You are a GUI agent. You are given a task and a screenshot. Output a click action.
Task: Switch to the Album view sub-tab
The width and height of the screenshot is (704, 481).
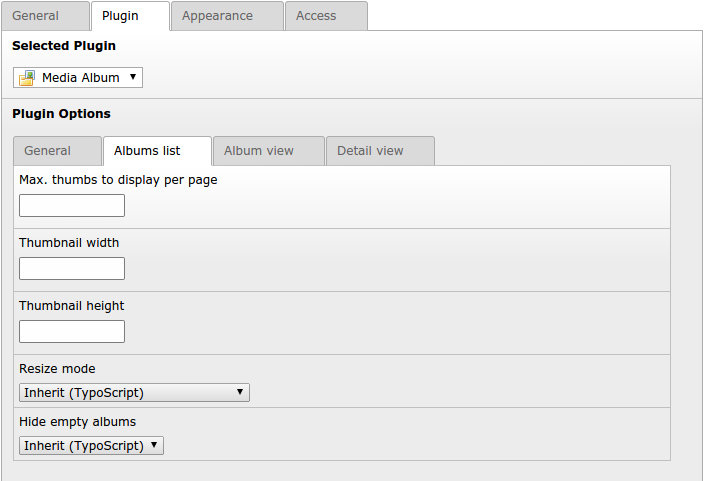(x=258, y=151)
